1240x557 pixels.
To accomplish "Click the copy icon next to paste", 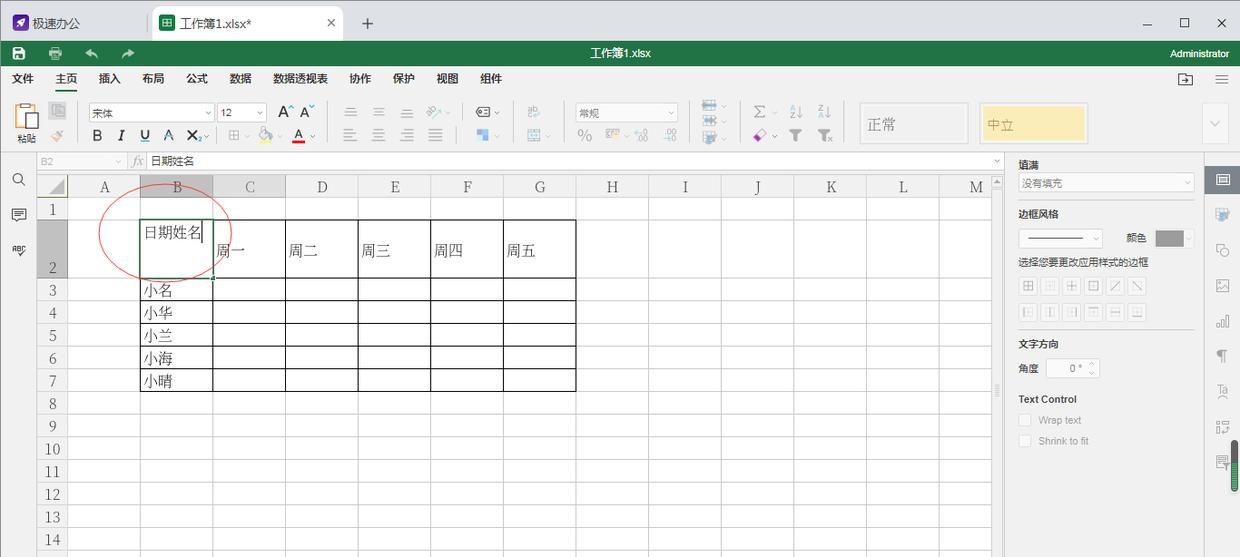I will coord(58,111).
